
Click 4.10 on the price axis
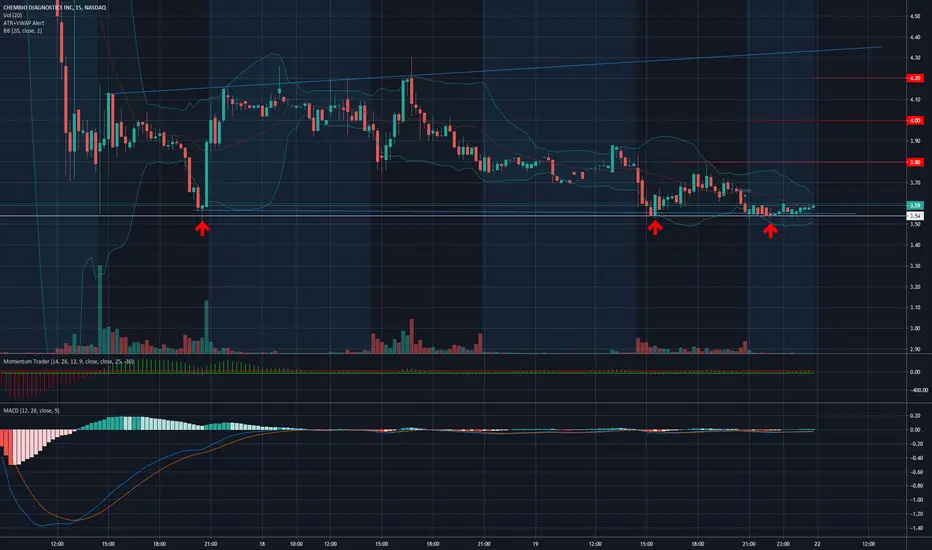click(x=915, y=99)
